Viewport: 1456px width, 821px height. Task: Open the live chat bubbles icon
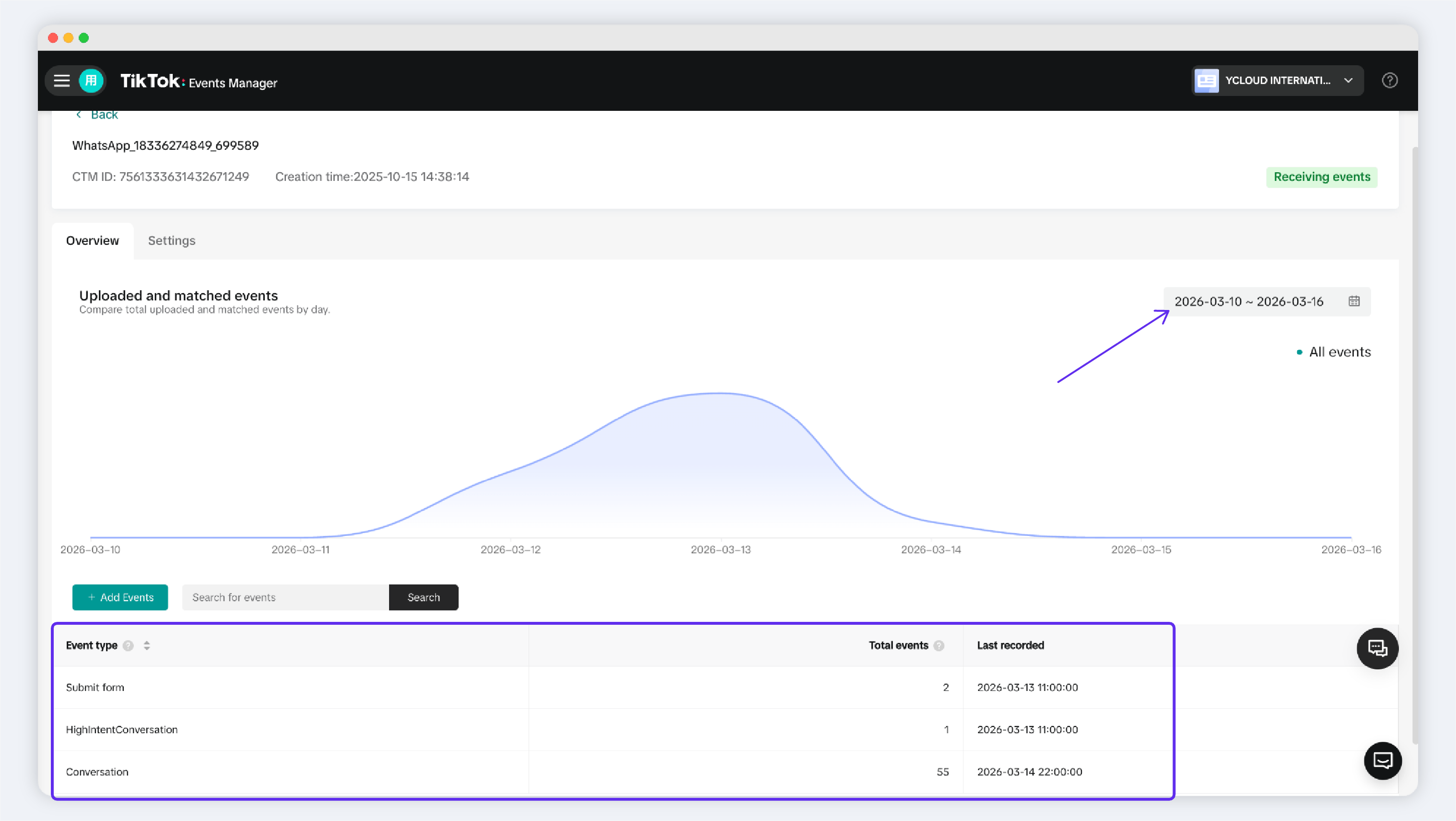1377,649
